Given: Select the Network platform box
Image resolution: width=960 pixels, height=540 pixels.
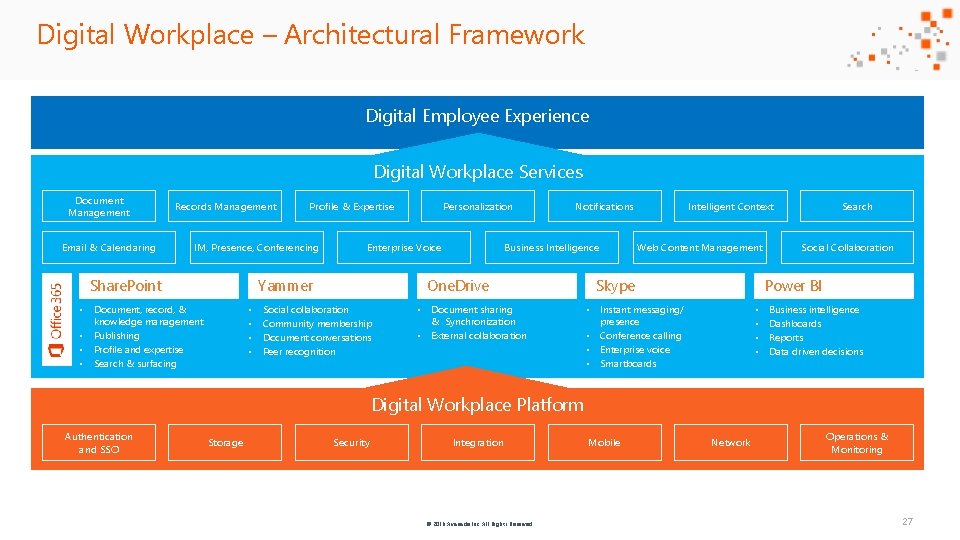Looking at the screenshot, I should click(730, 443).
